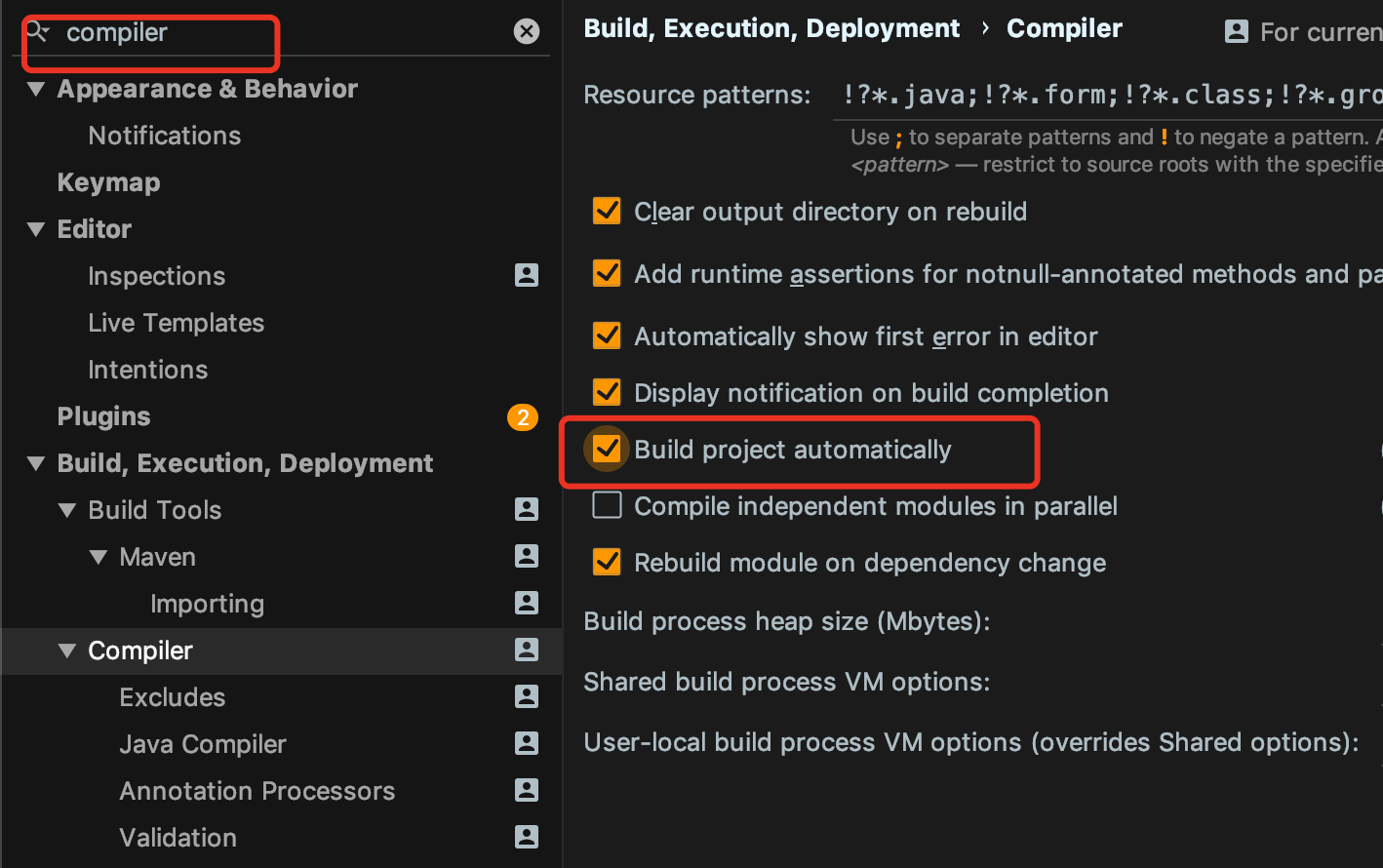Toggle Rebuild module on dependency change
The height and width of the screenshot is (868, 1383).
(x=608, y=562)
